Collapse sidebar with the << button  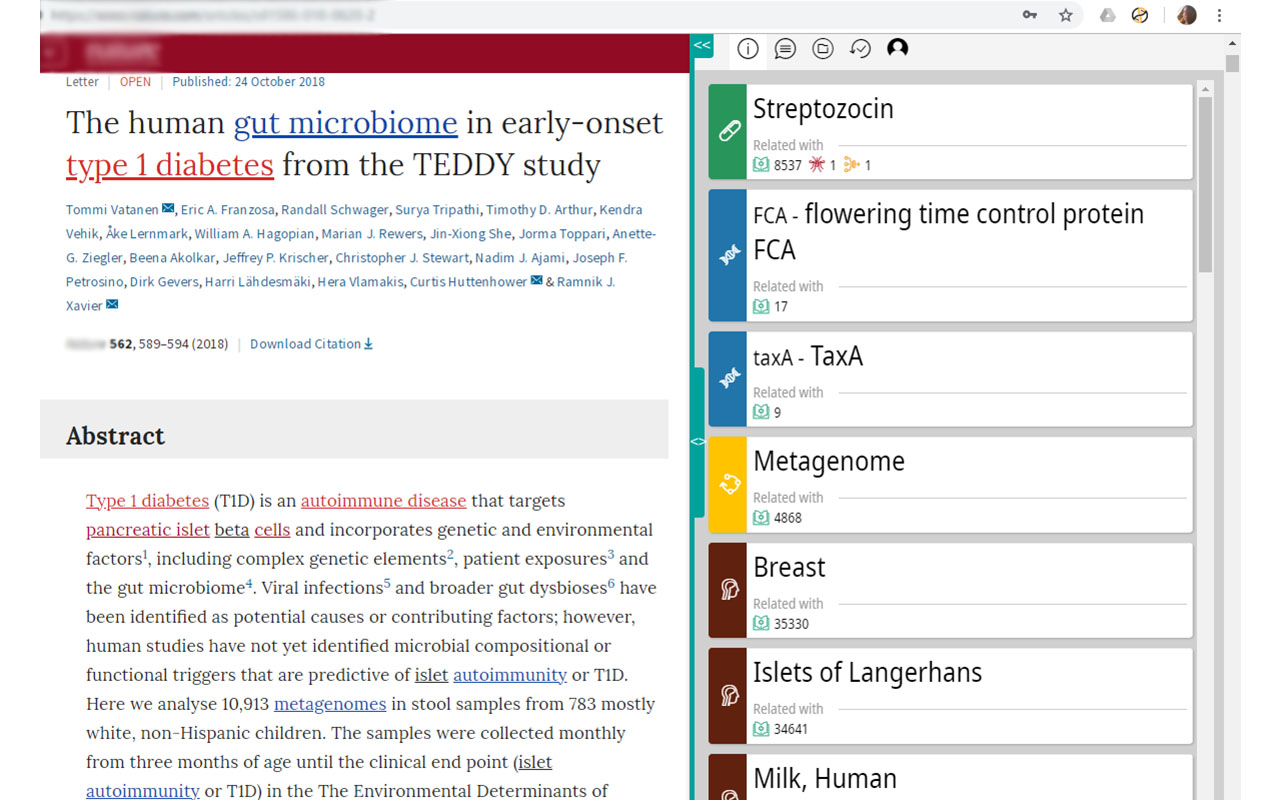[702, 45]
